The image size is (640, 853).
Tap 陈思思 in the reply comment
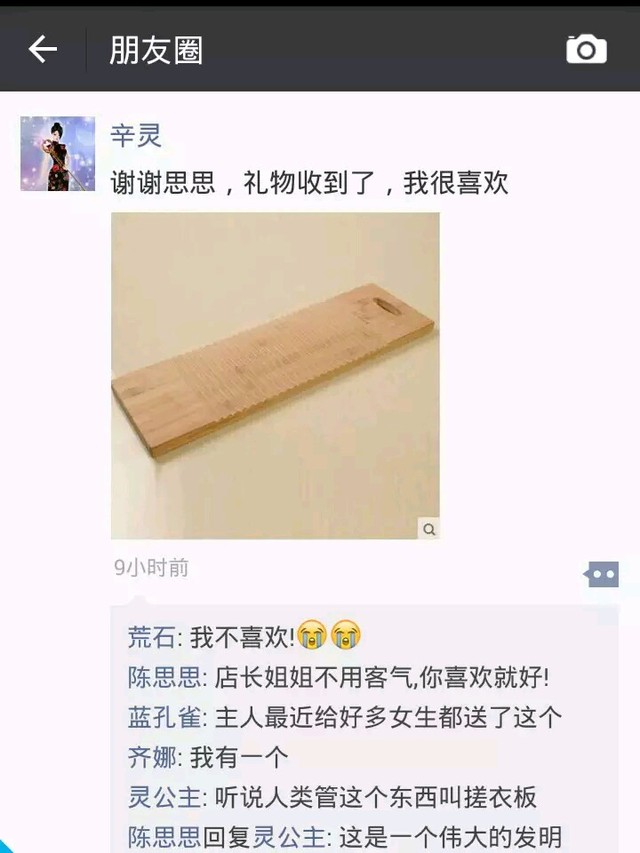coord(165,837)
